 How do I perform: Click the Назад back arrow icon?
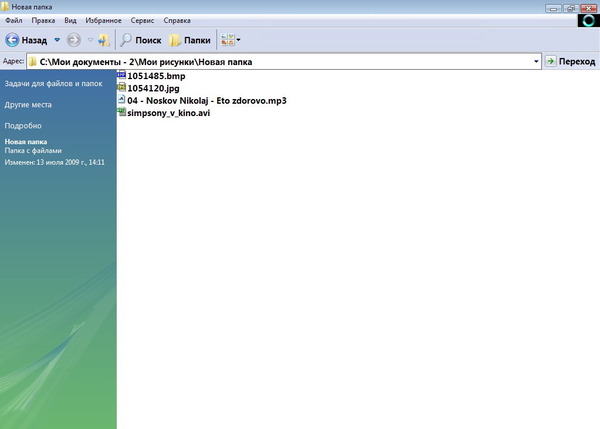point(12,40)
